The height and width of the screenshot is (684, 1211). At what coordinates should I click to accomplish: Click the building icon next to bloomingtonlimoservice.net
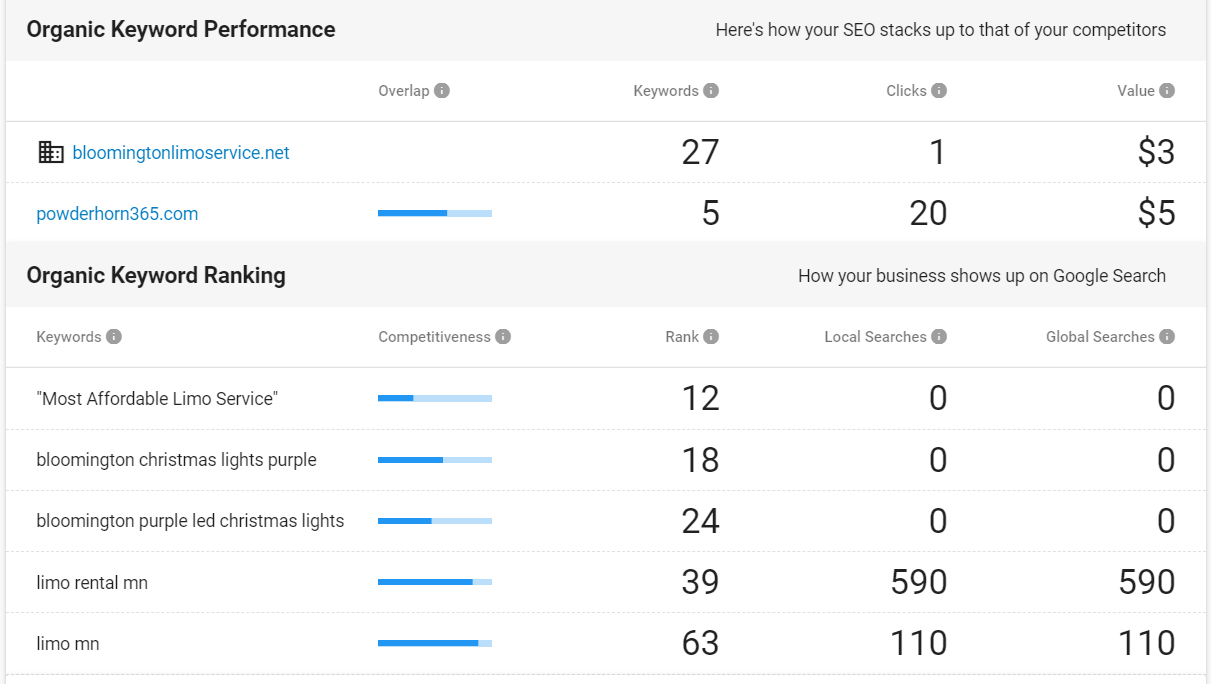(50, 152)
